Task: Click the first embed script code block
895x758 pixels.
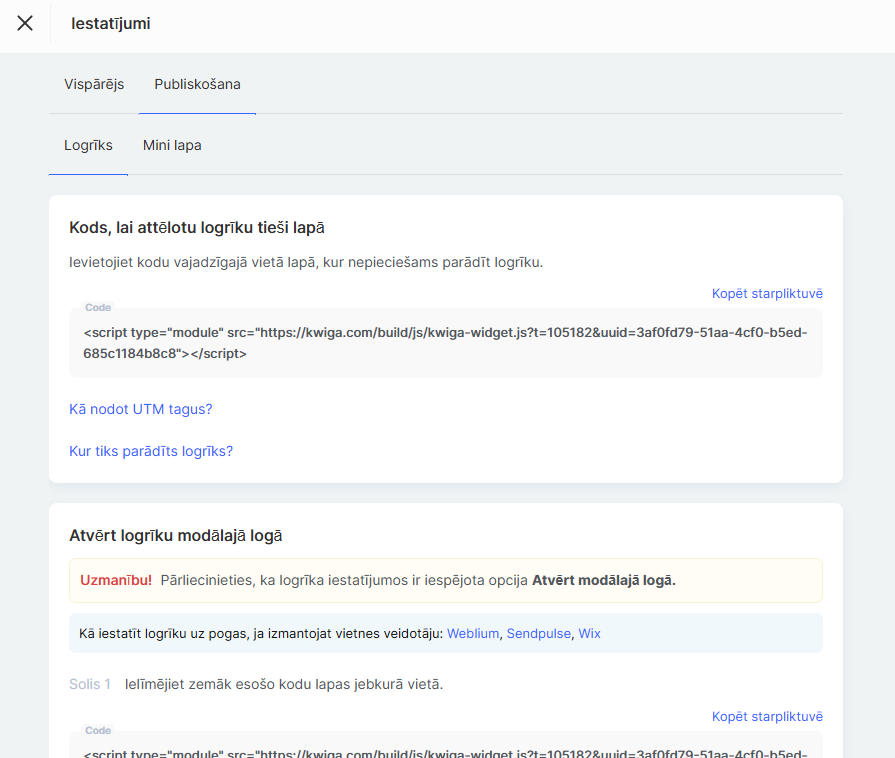Action: [x=445, y=342]
